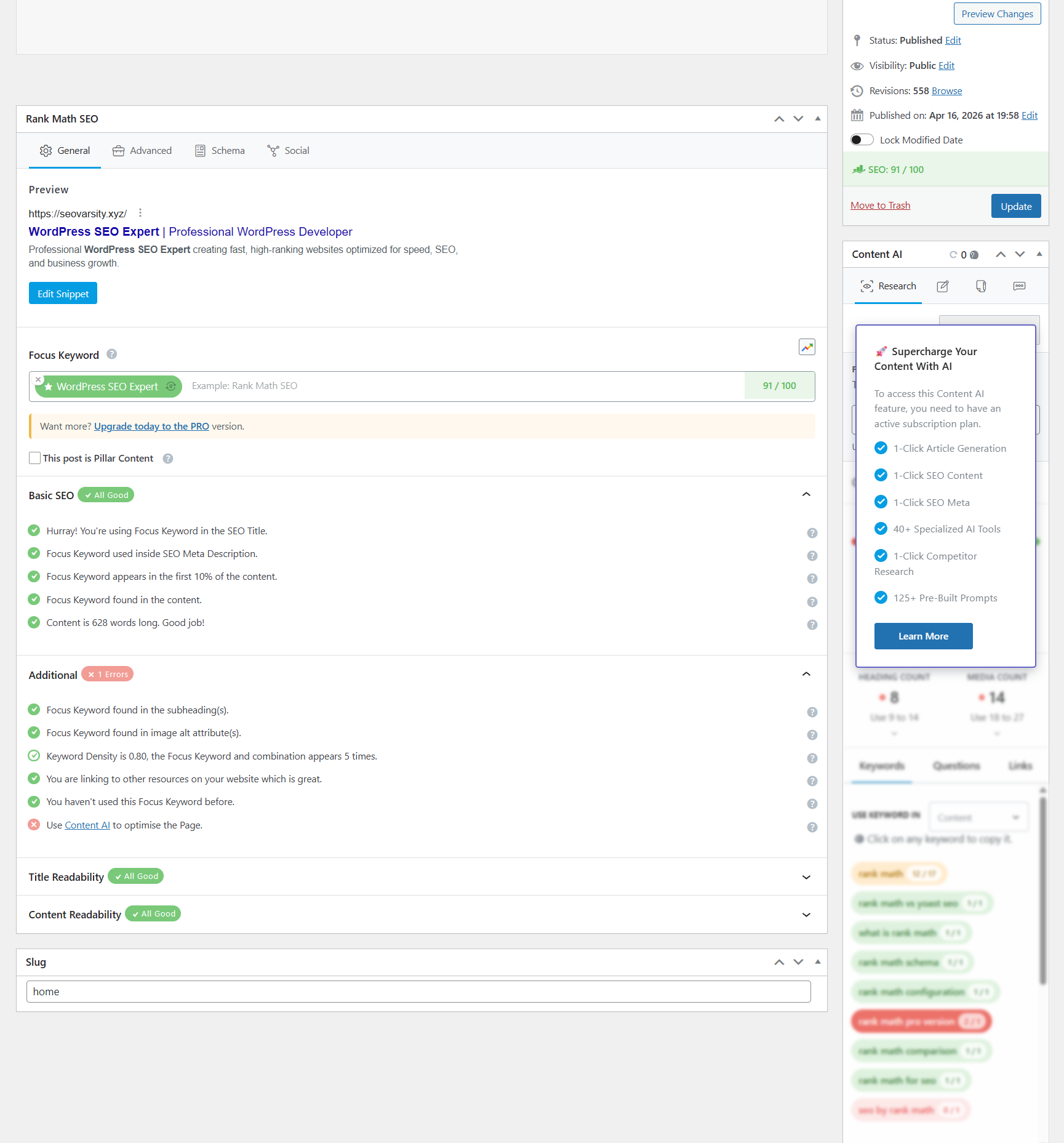
Task: Open help for SEO Meta Description check
Action: coord(812,556)
